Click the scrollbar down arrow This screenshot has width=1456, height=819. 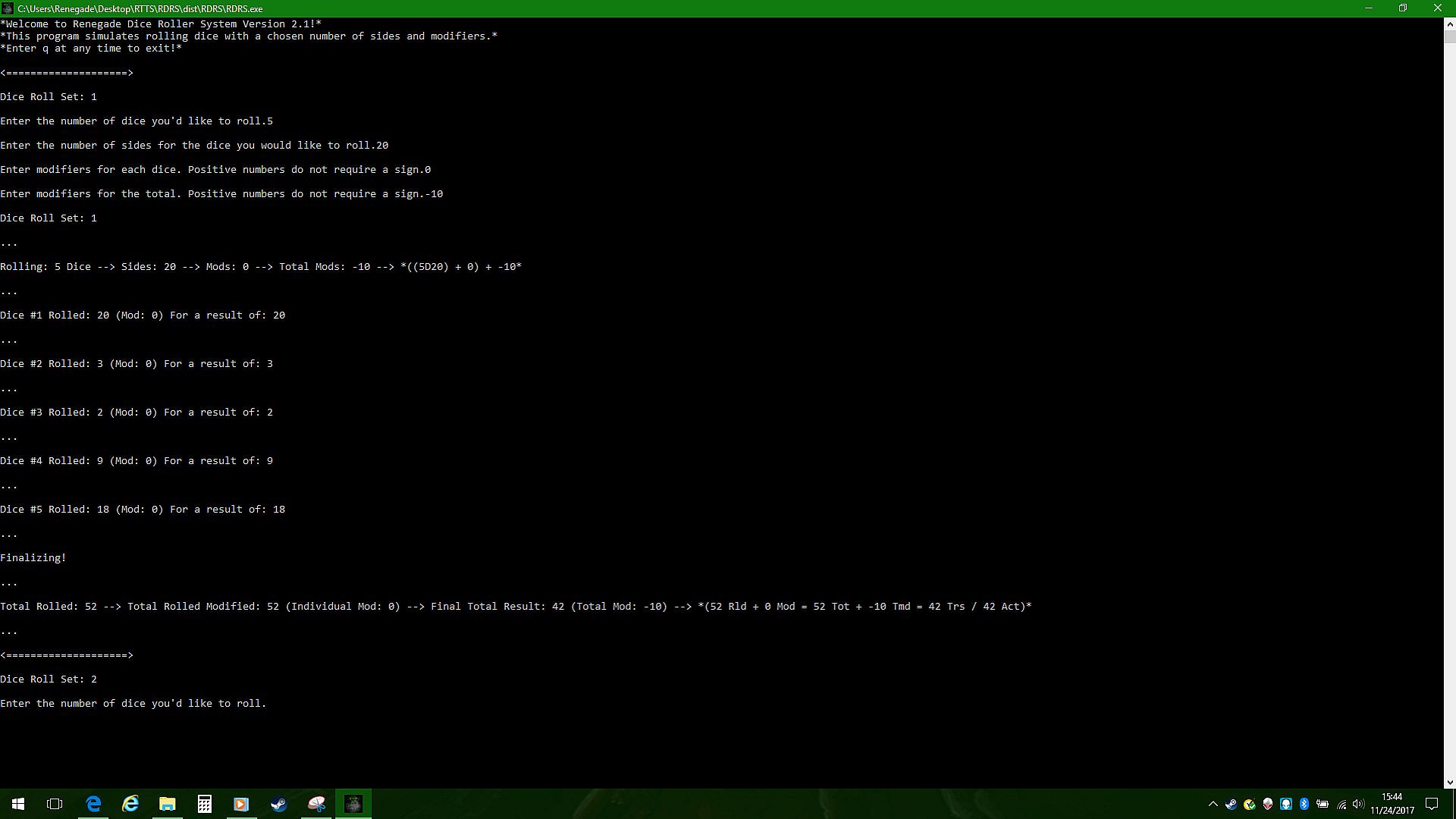click(1449, 783)
